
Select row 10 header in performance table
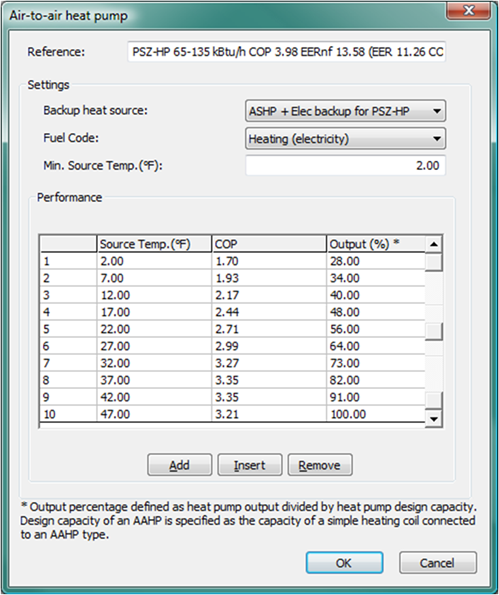pos(68,414)
